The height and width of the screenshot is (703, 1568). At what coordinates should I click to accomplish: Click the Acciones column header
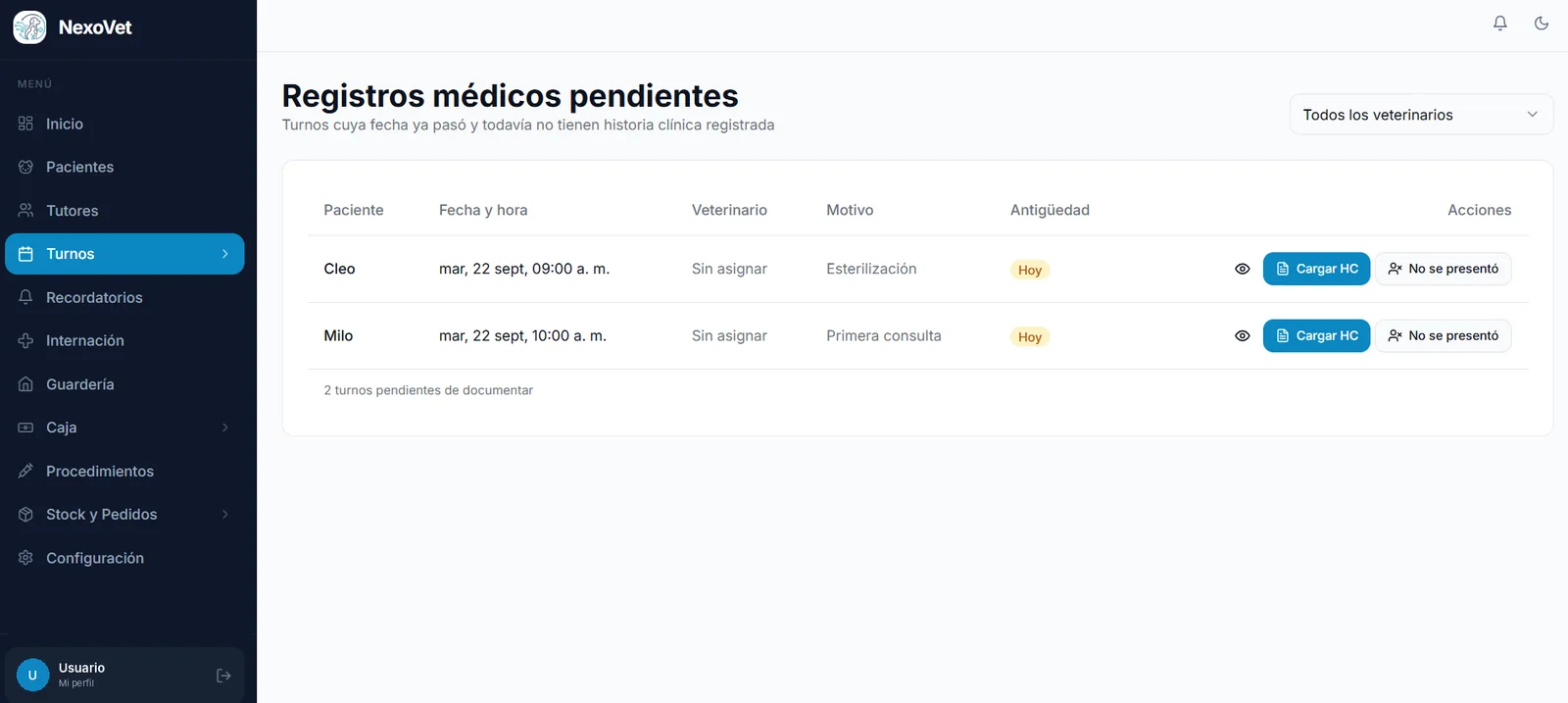point(1479,210)
